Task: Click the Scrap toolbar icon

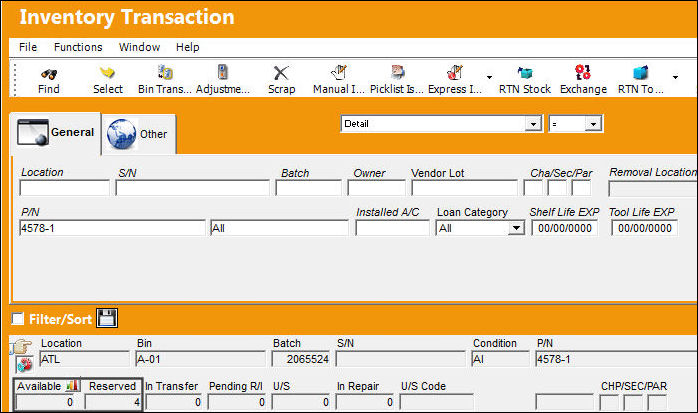Action: point(281,73)
